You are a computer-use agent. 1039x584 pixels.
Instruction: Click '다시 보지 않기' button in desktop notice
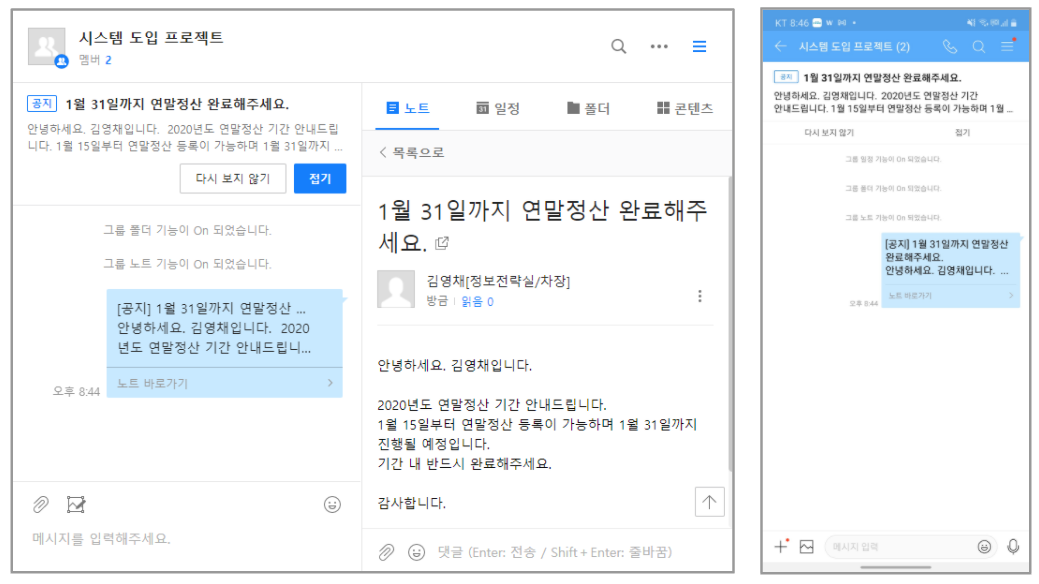(233, 178)
